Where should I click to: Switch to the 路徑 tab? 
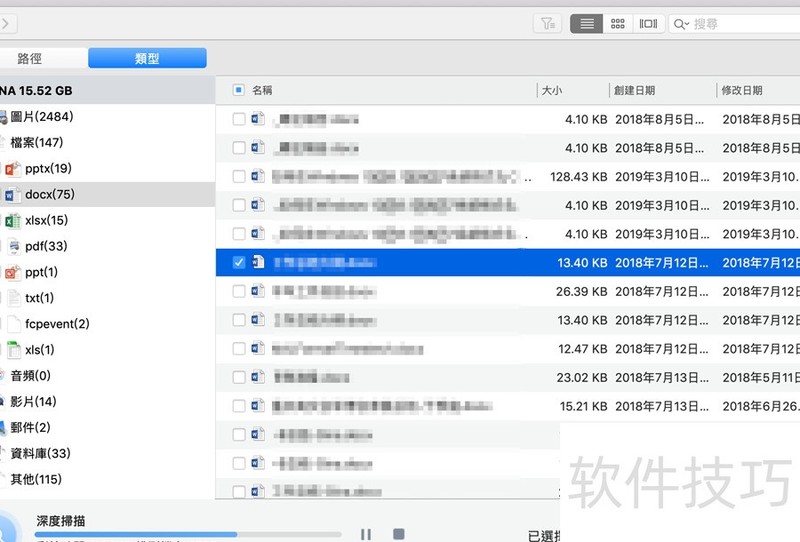click(30, 58)
